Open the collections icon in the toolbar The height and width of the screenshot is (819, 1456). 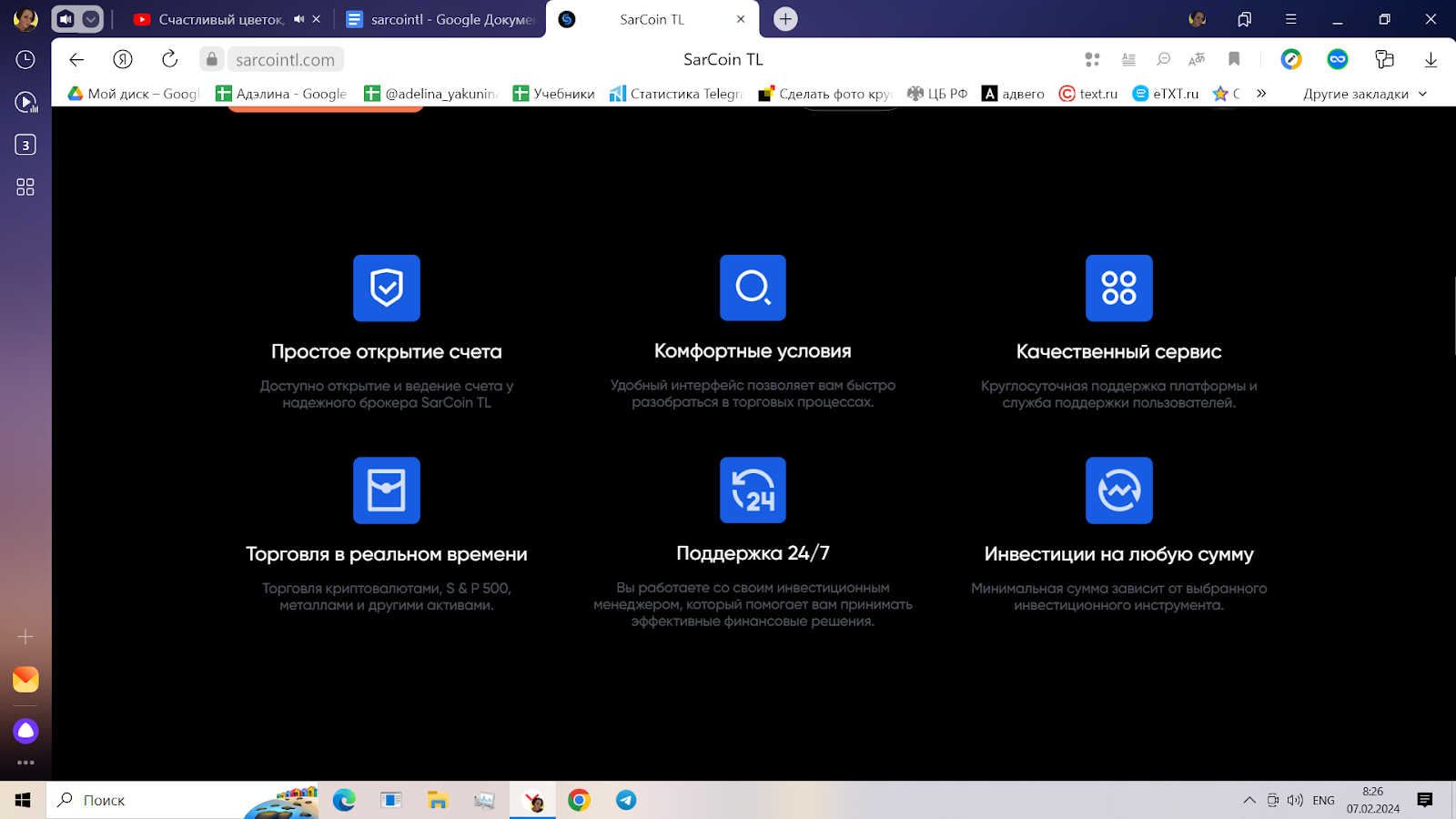1384,59
